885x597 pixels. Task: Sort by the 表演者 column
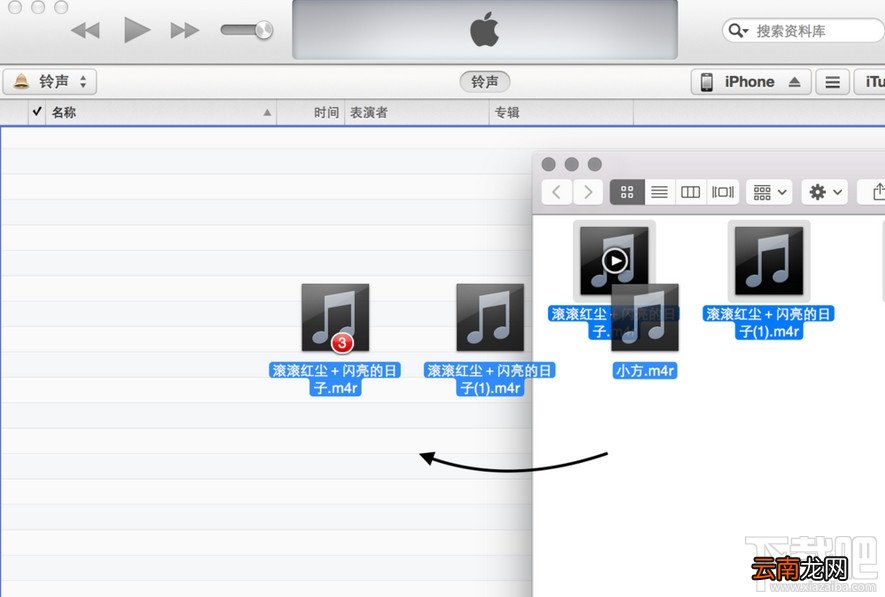point(416,112)
